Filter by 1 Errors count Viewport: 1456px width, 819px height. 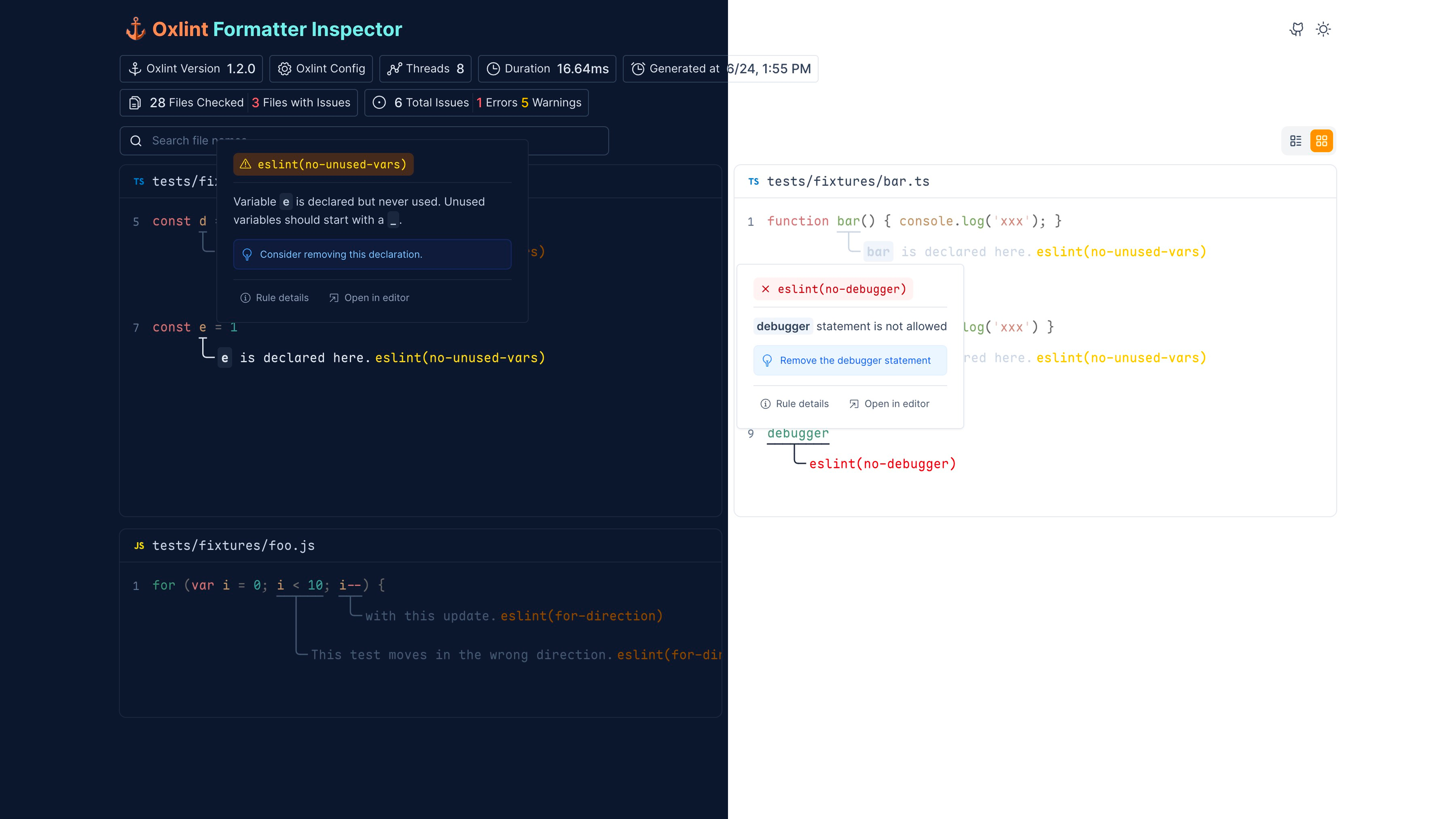click(497, 103)
